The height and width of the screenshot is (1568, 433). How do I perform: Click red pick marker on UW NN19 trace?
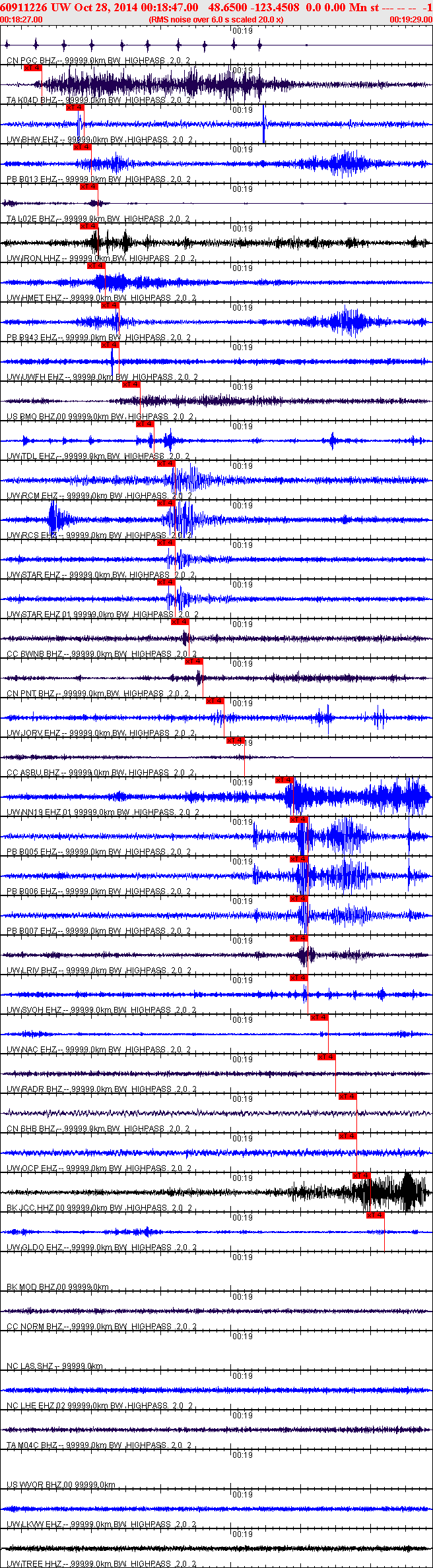284,779
